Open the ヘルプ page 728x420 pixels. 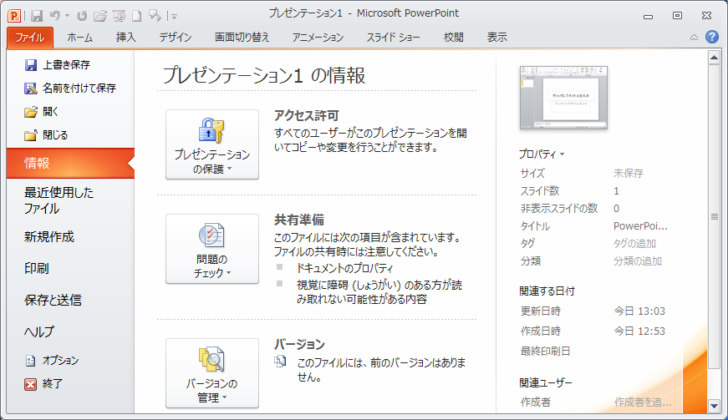(x=39, y=332)
